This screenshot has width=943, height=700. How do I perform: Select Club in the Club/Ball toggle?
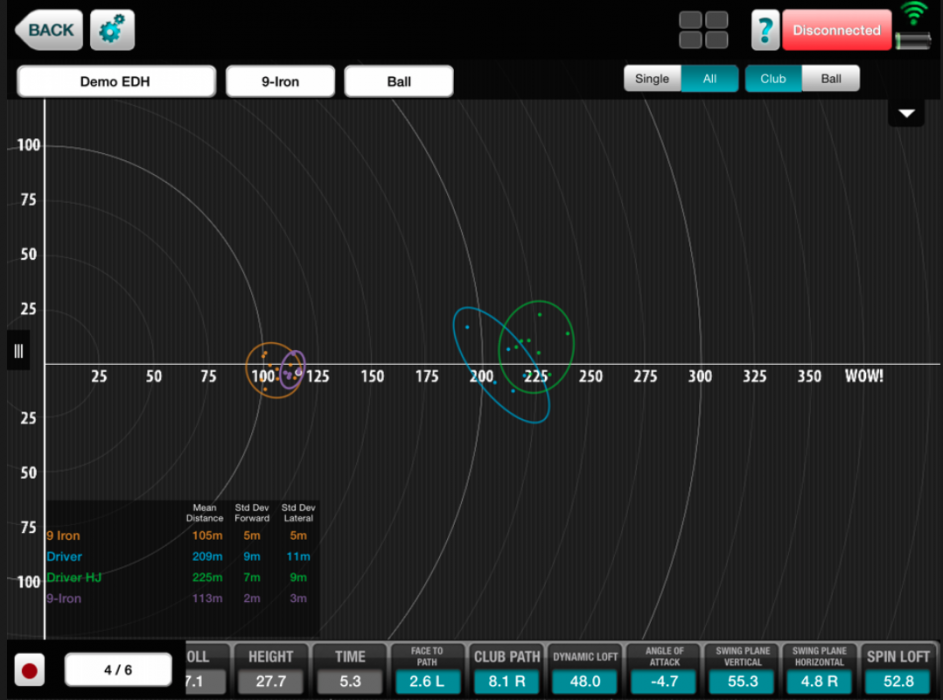[x=773, y=78]
